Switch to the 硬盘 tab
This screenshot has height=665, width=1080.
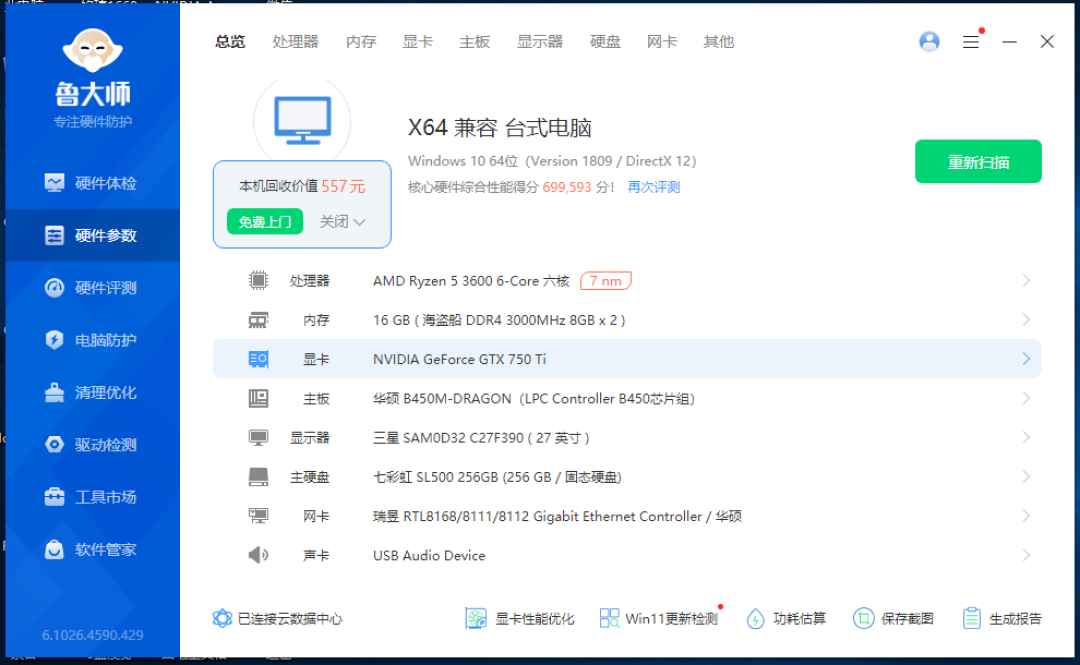605,42
